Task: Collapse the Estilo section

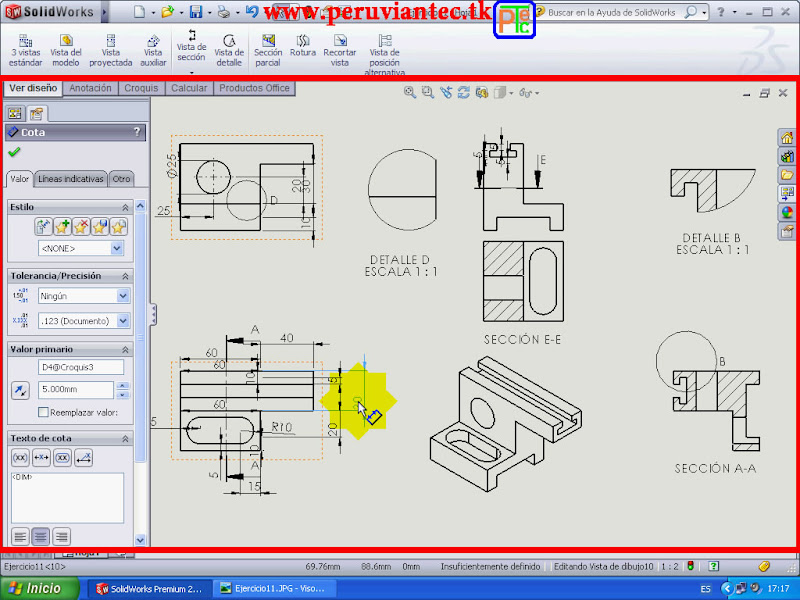Action: (125, 207)
